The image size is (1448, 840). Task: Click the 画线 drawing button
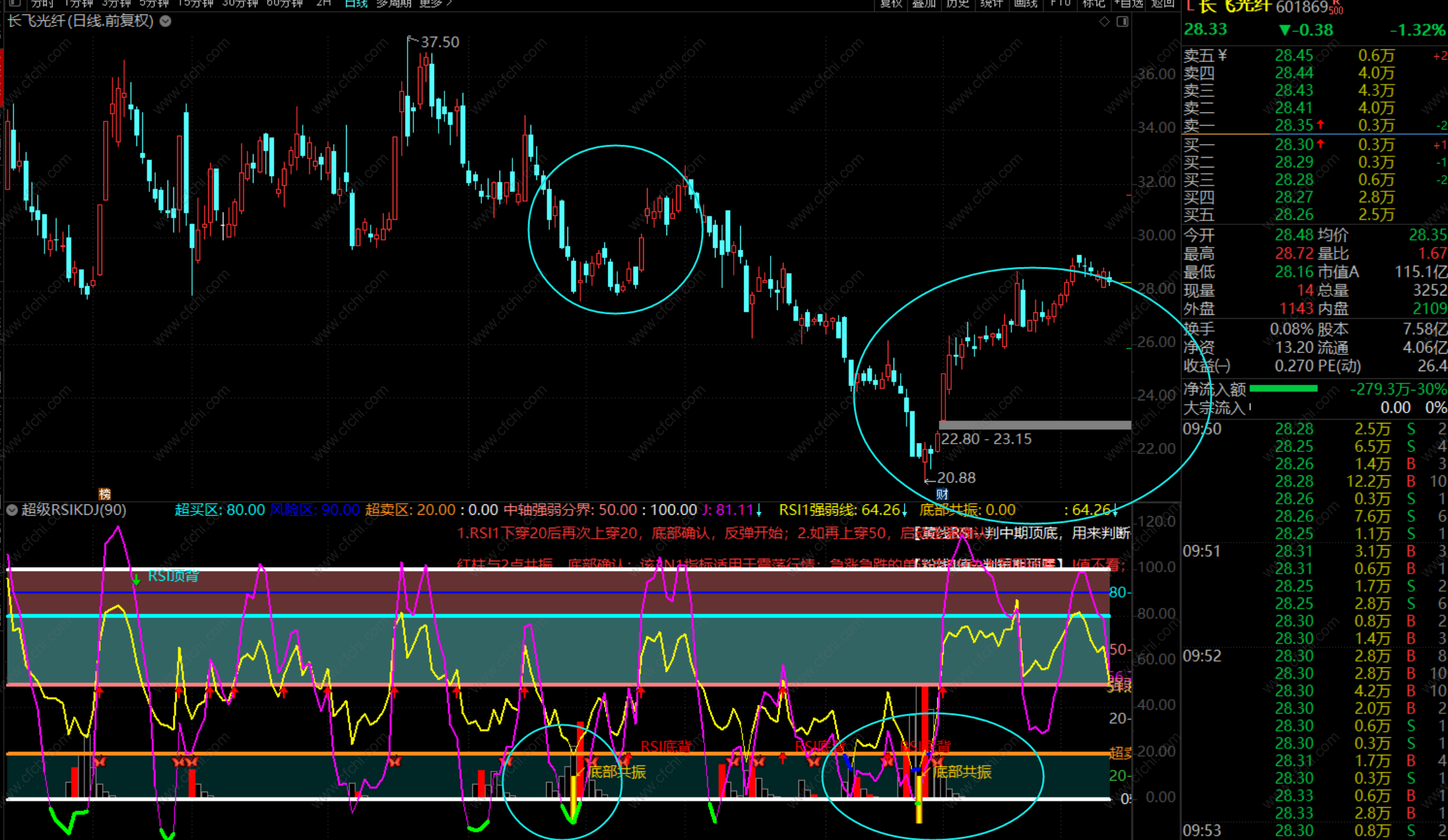(x=1026, y=3)
